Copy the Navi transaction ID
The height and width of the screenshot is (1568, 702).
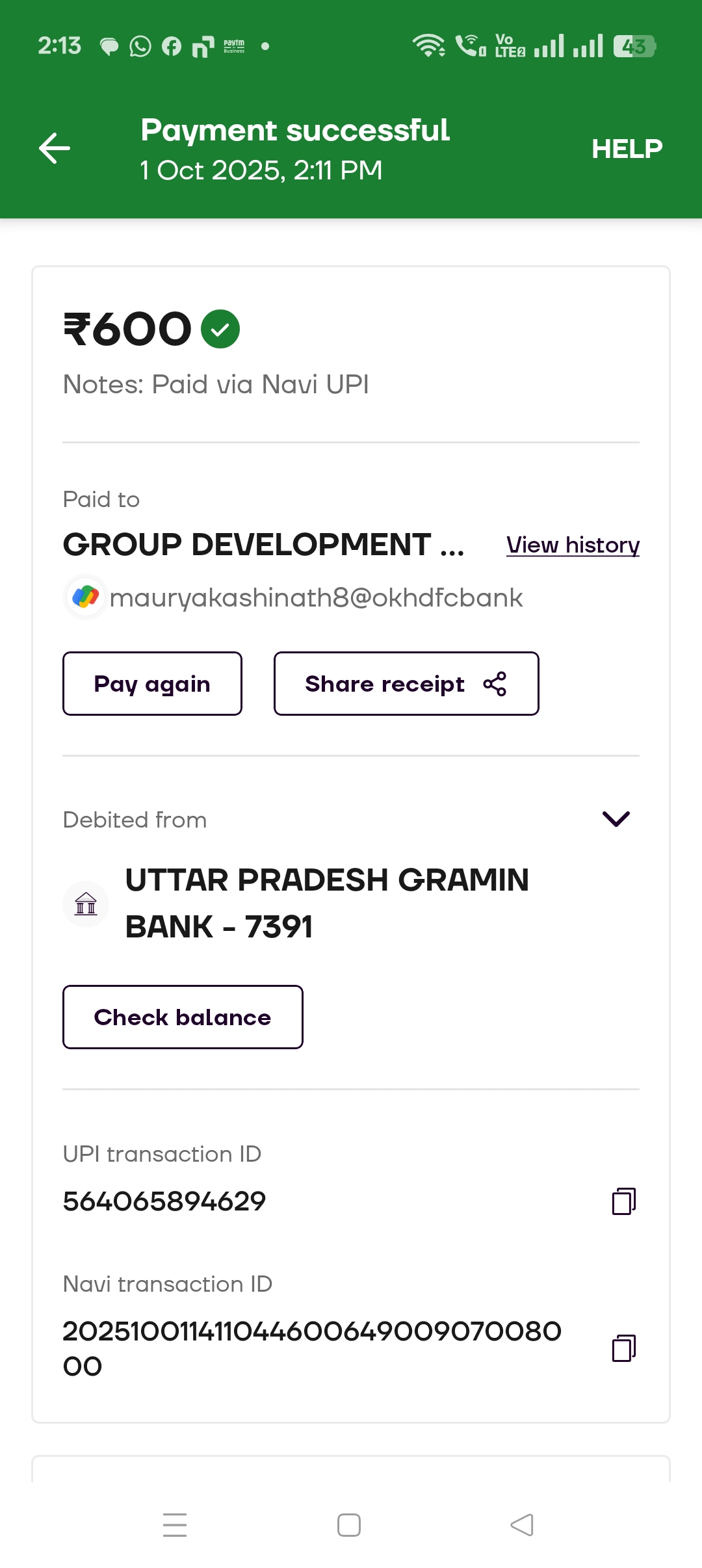click(x=623, y=1348)
